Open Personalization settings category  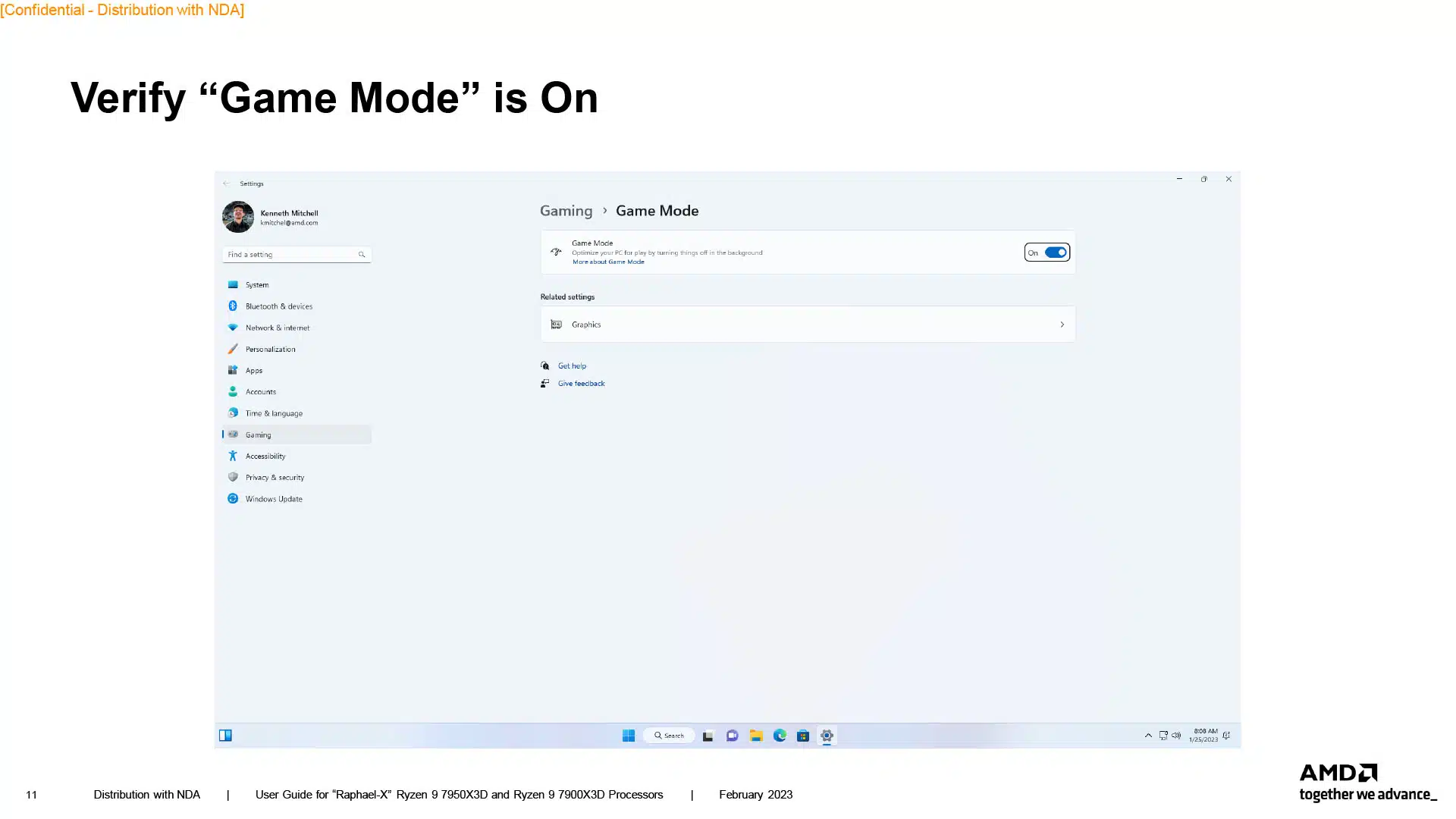297,349
